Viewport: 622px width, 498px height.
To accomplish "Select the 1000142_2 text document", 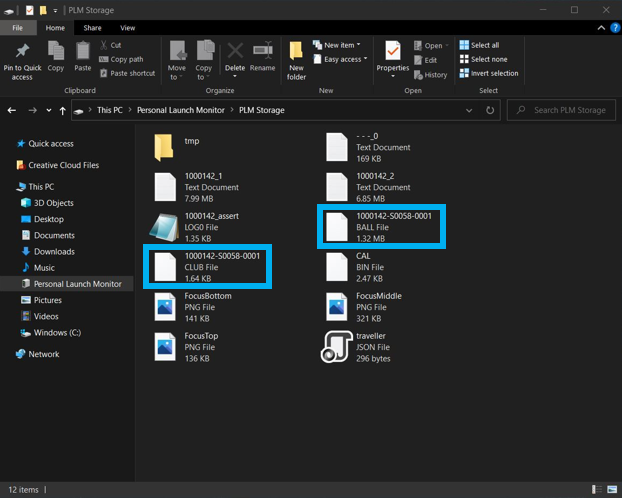I will click(x=367, y=187).
